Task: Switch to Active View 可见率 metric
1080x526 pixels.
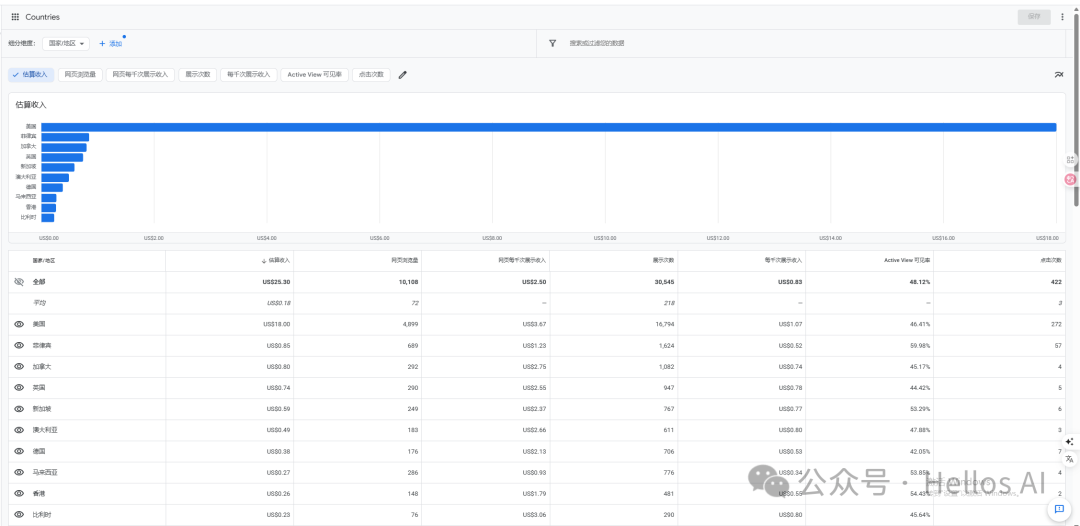Action: tap(314, 74)
